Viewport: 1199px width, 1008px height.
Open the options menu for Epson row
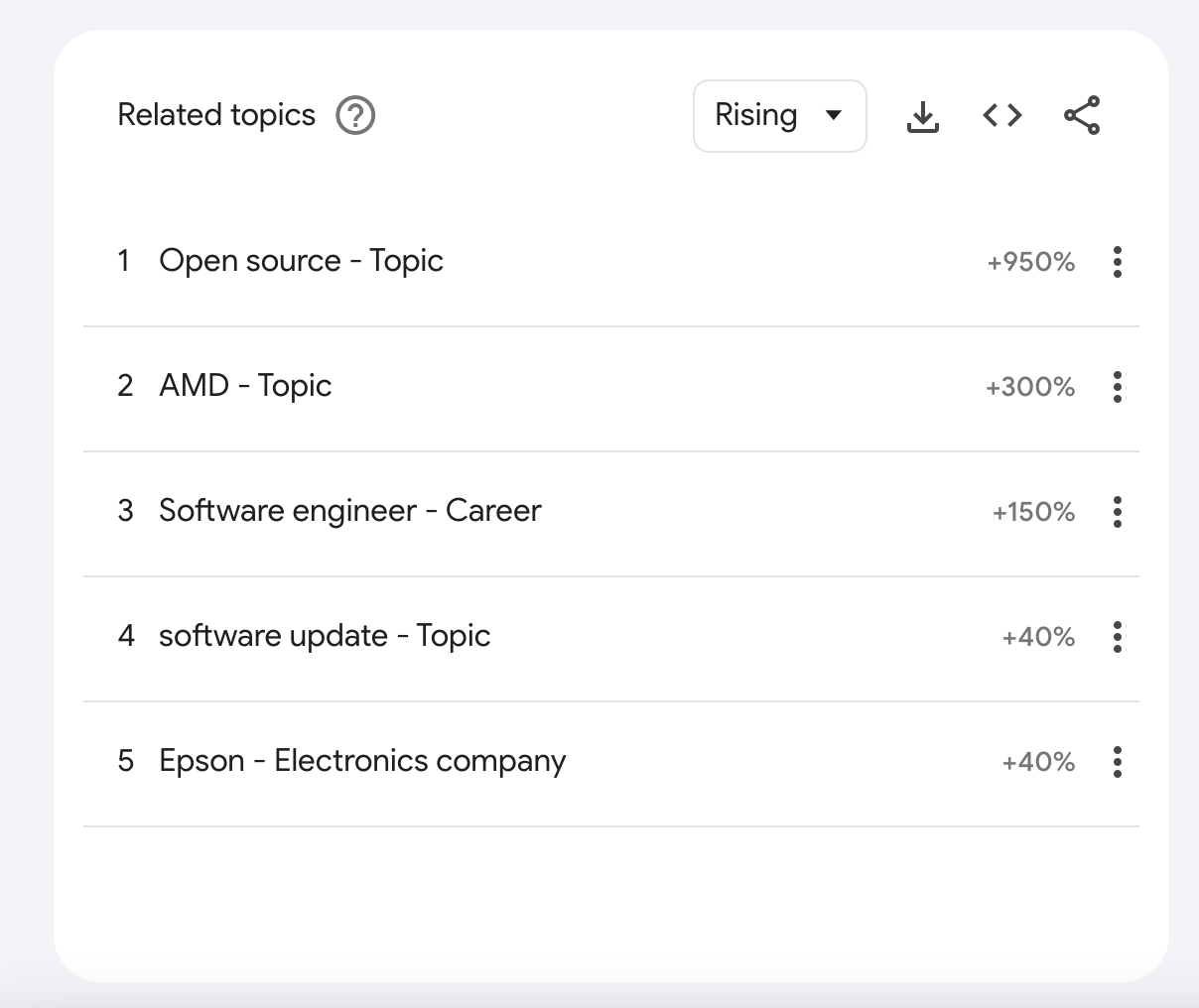point(1117,762)
